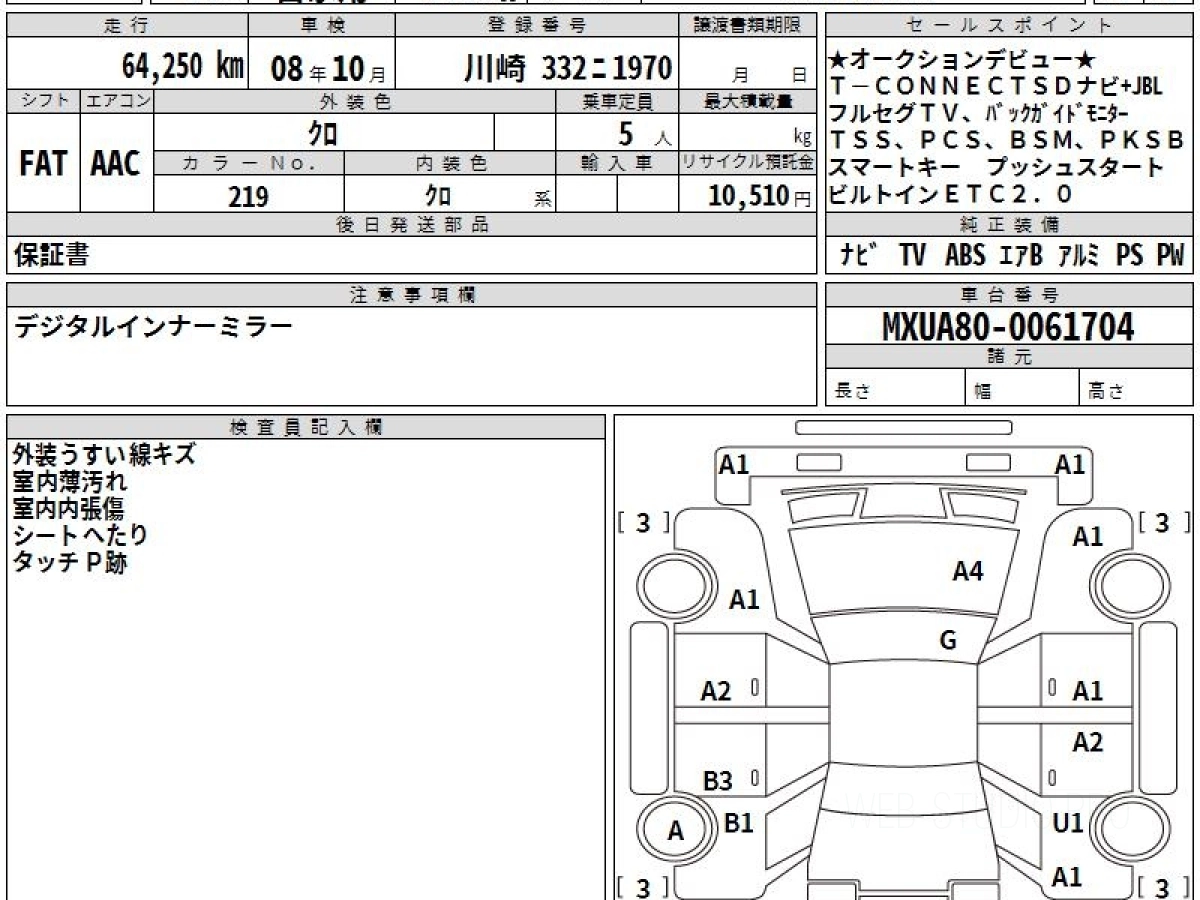This screenshot has height=900, width=1200.
Task: Select the 室内内張傷 inspector note
Action: 69,509
